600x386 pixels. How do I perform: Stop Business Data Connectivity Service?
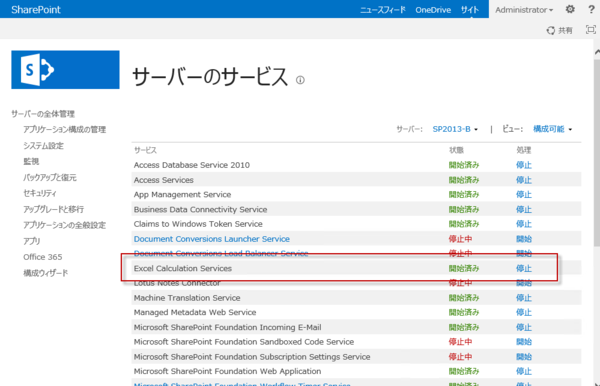[524, 210]
